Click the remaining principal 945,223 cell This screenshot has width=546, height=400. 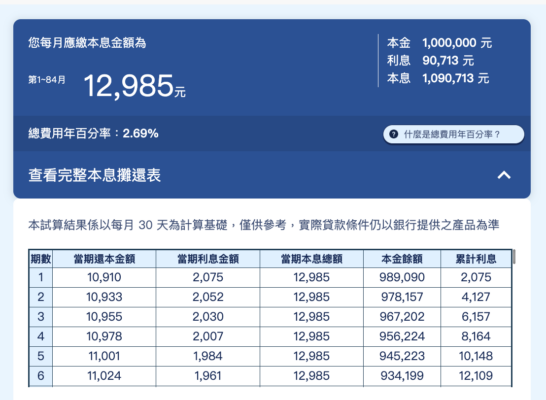click(x=402, y=356)
